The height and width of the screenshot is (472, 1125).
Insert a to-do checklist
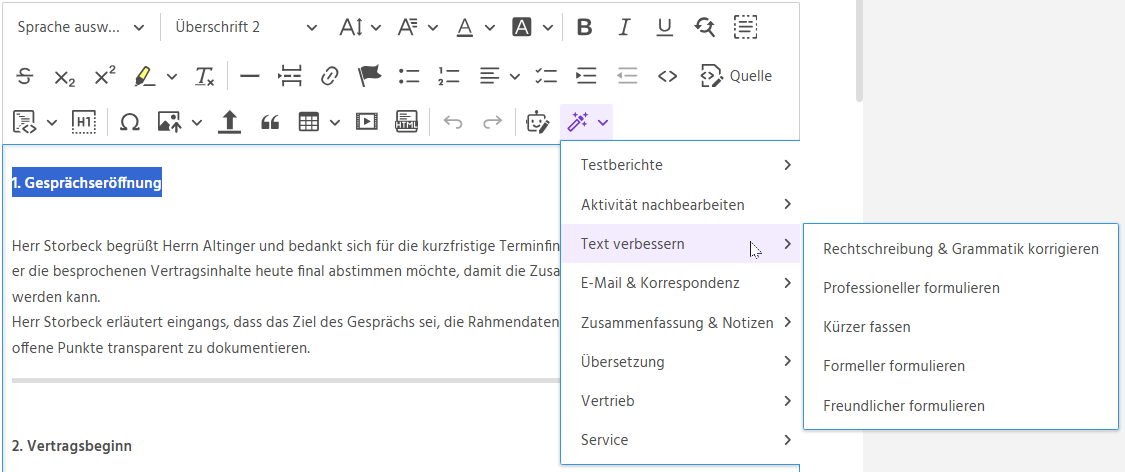[x=547, y=76]
